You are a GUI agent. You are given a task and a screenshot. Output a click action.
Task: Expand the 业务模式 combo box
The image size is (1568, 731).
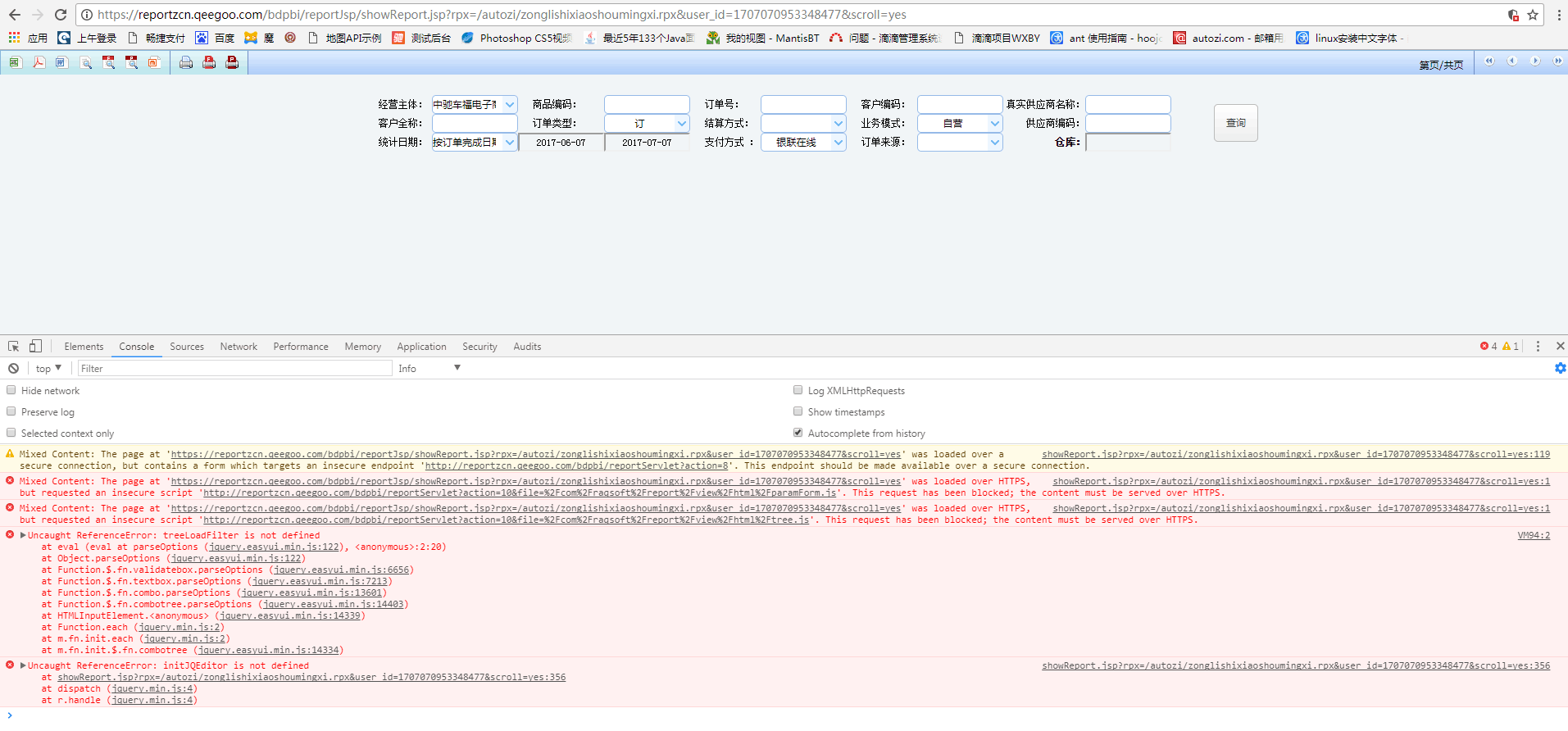(x=994, y=124)
